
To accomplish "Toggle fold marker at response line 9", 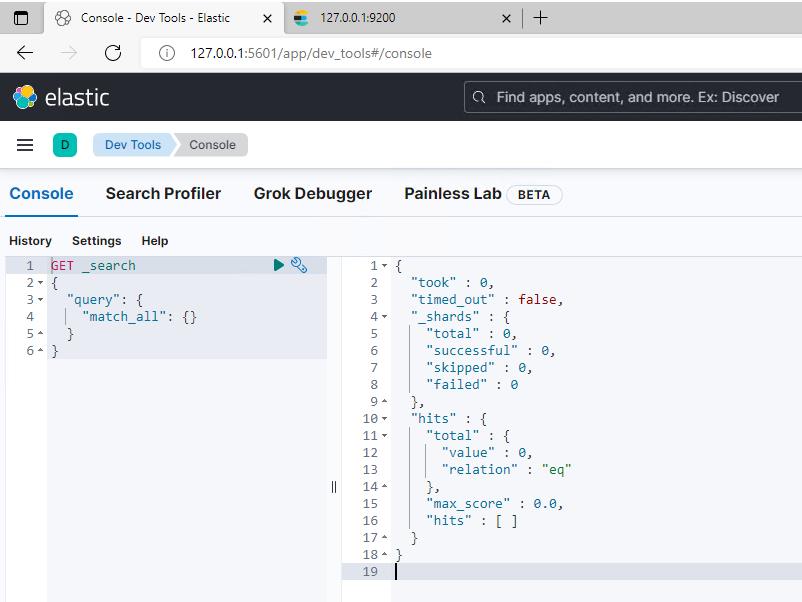I will (384, 401).
